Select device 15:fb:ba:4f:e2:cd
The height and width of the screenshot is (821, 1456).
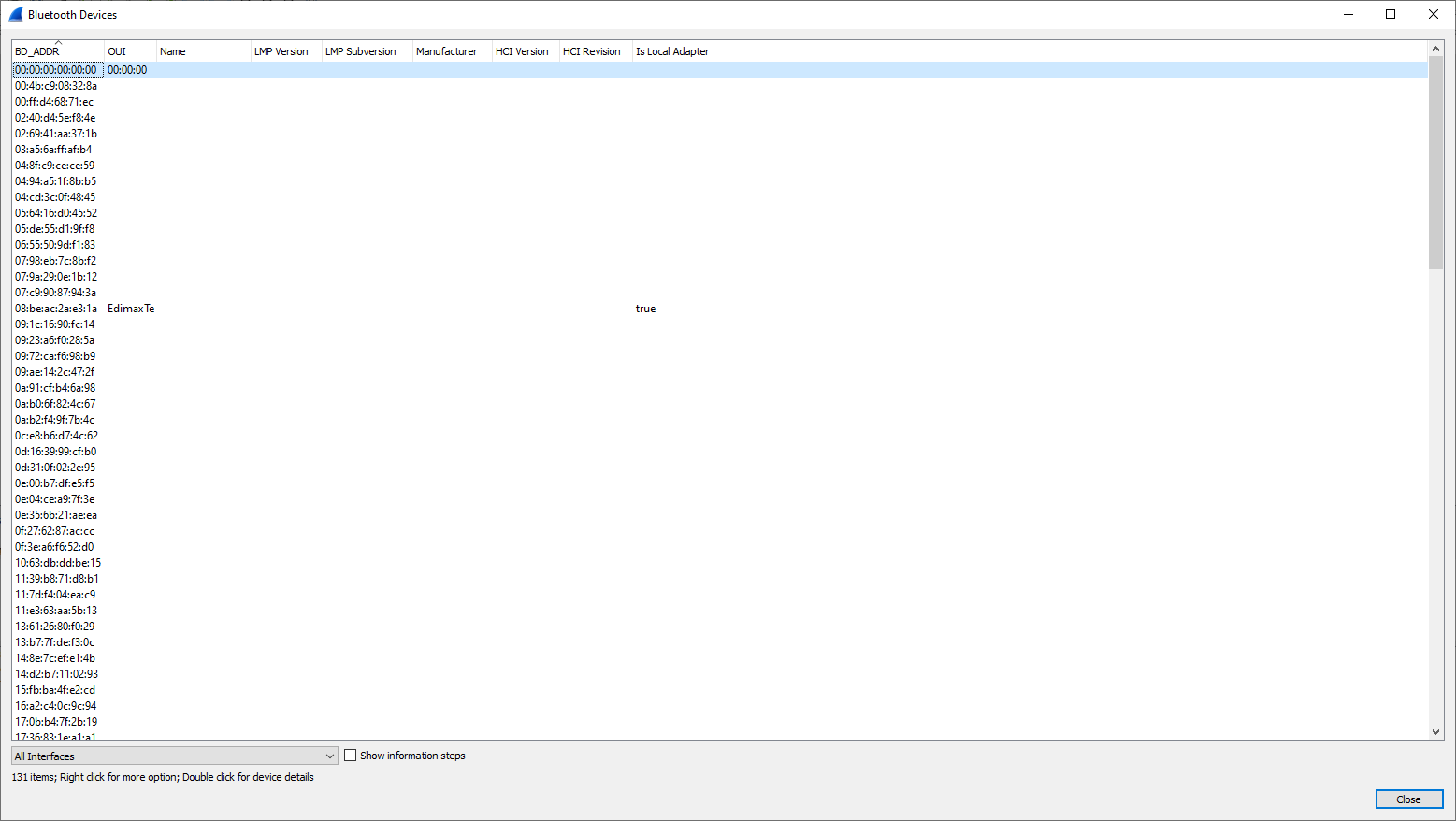[54, 690]
